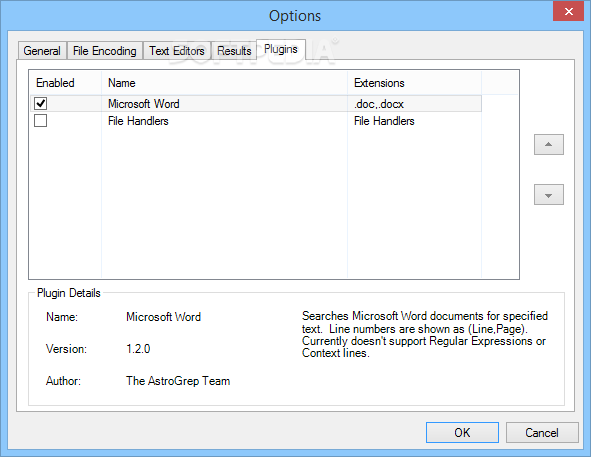Close the Options dialog window
Viewport: 591px width, 457px height.
click(568, 11)
